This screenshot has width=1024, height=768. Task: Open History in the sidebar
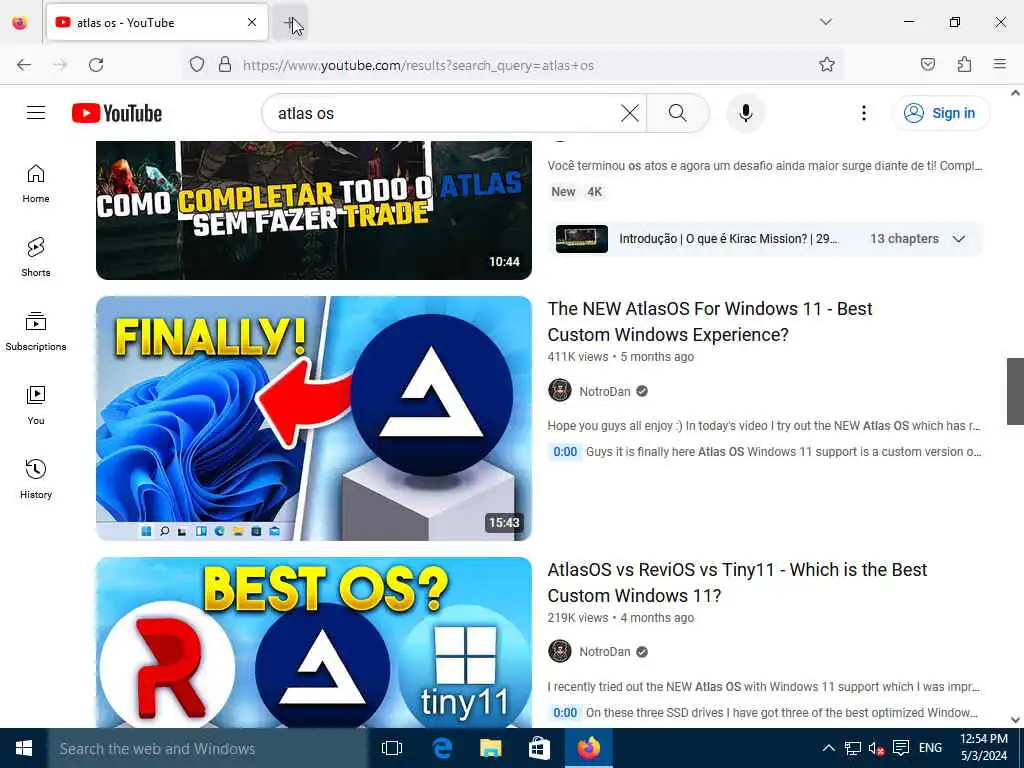point(36,479)
